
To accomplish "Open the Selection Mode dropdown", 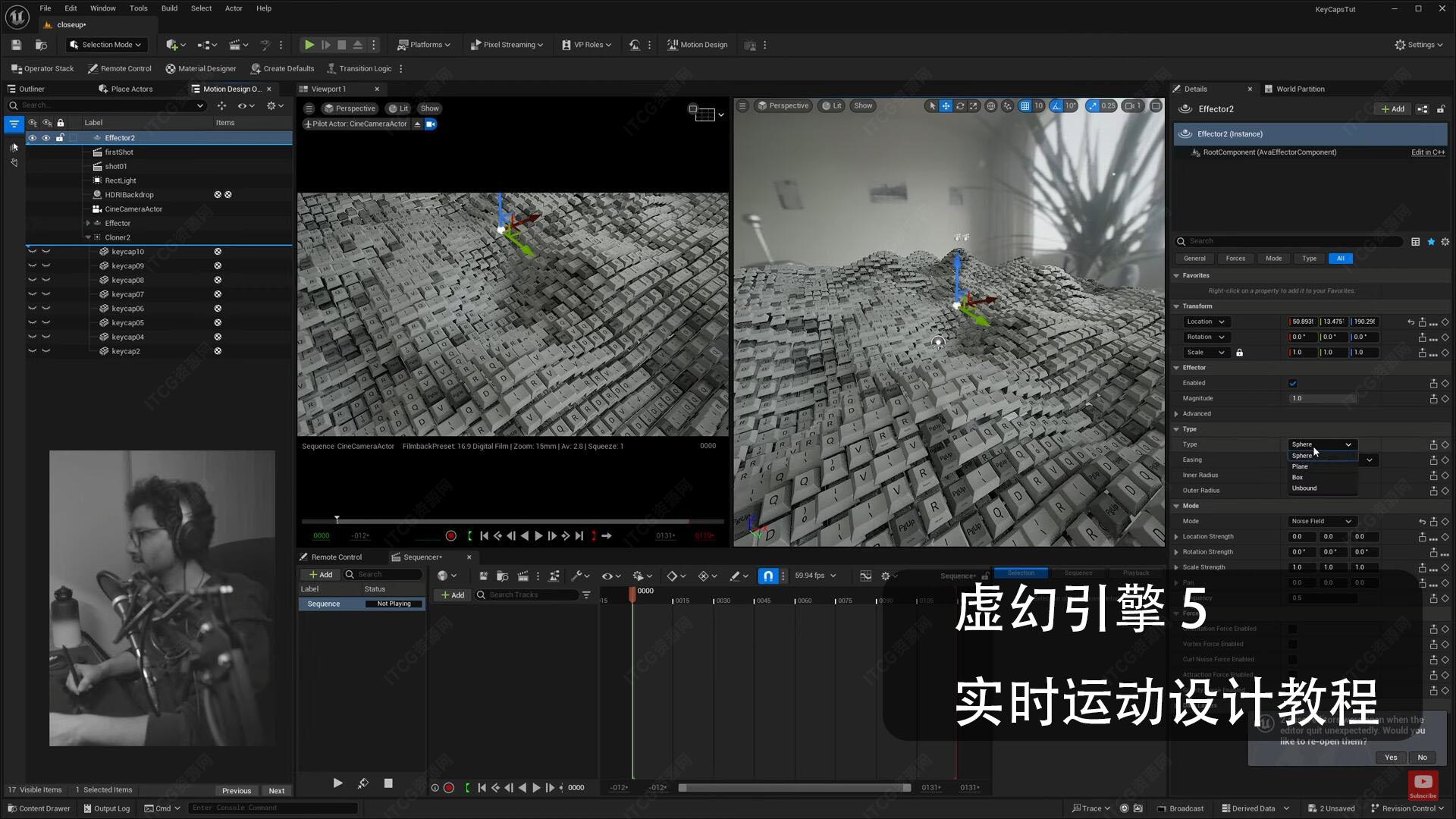I will point(105,45).
